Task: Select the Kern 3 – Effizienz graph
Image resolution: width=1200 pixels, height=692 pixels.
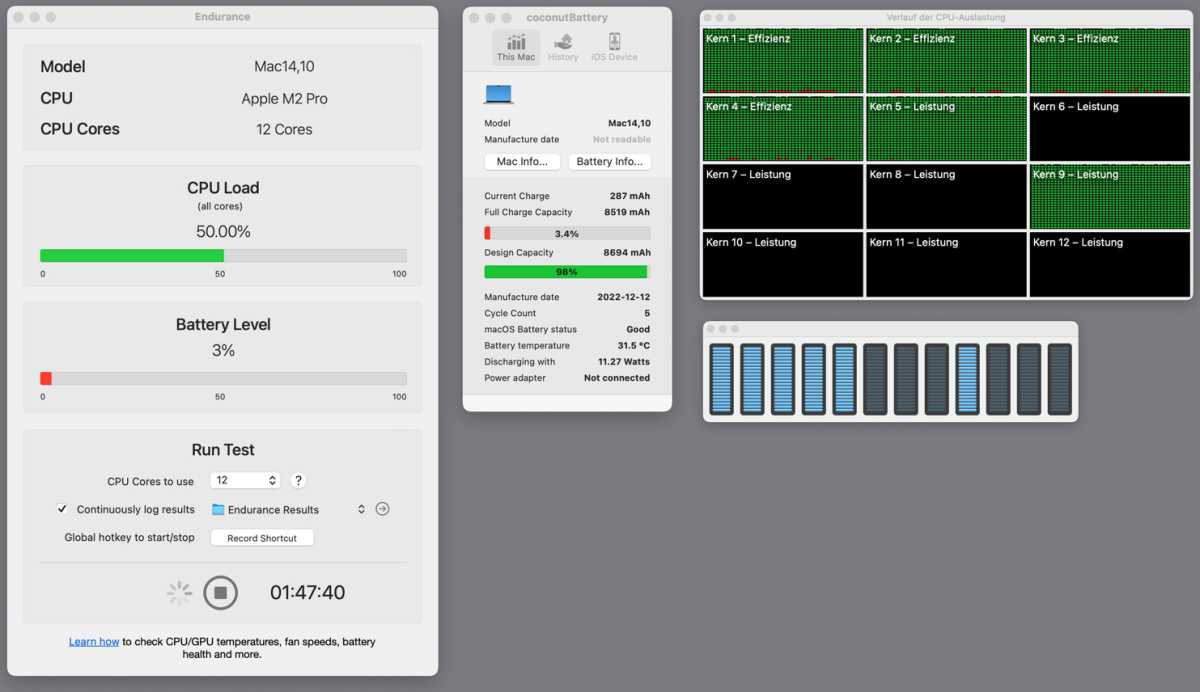Action: point(1110,61)
